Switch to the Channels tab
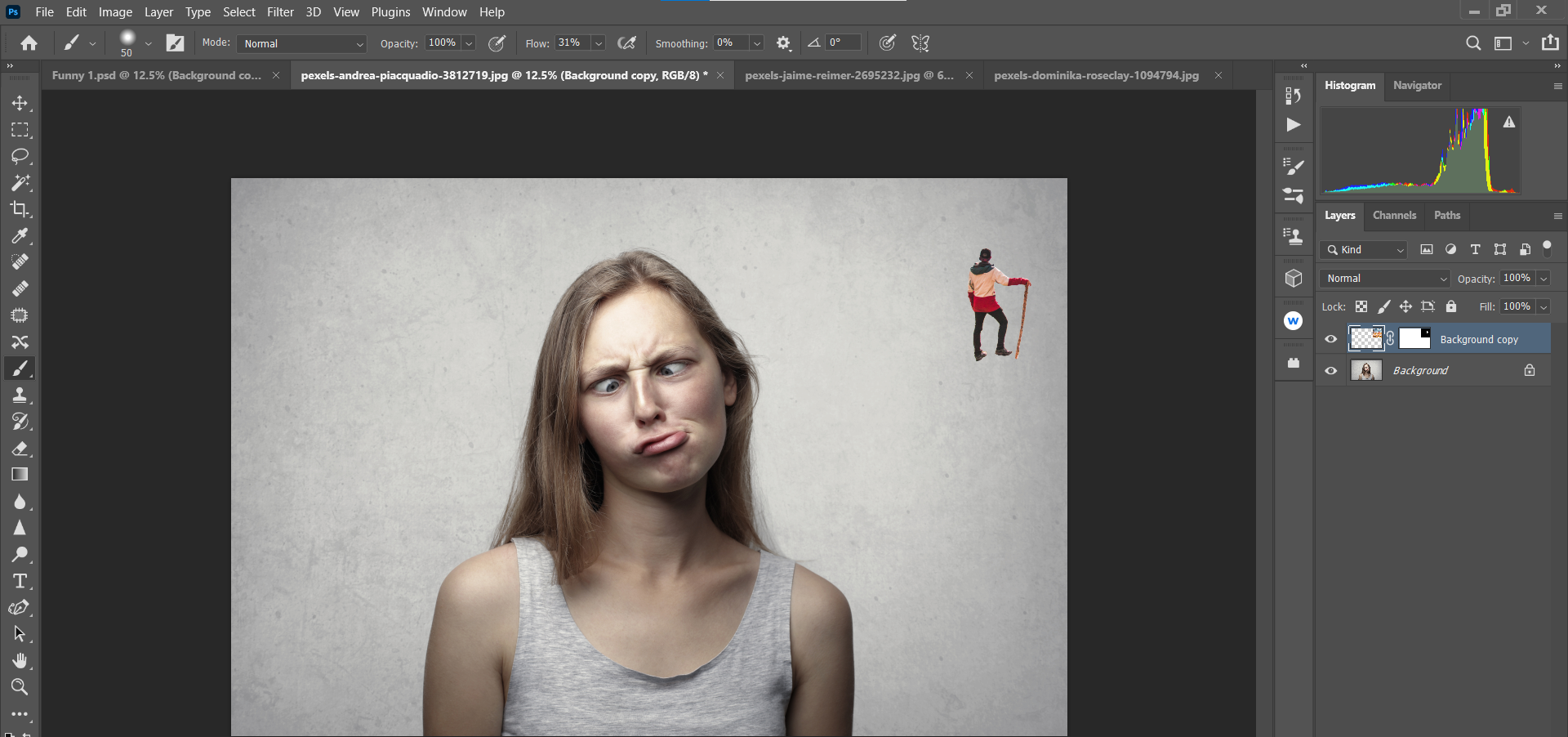This screenshot has width=1568, height=737. point(1394,216)
